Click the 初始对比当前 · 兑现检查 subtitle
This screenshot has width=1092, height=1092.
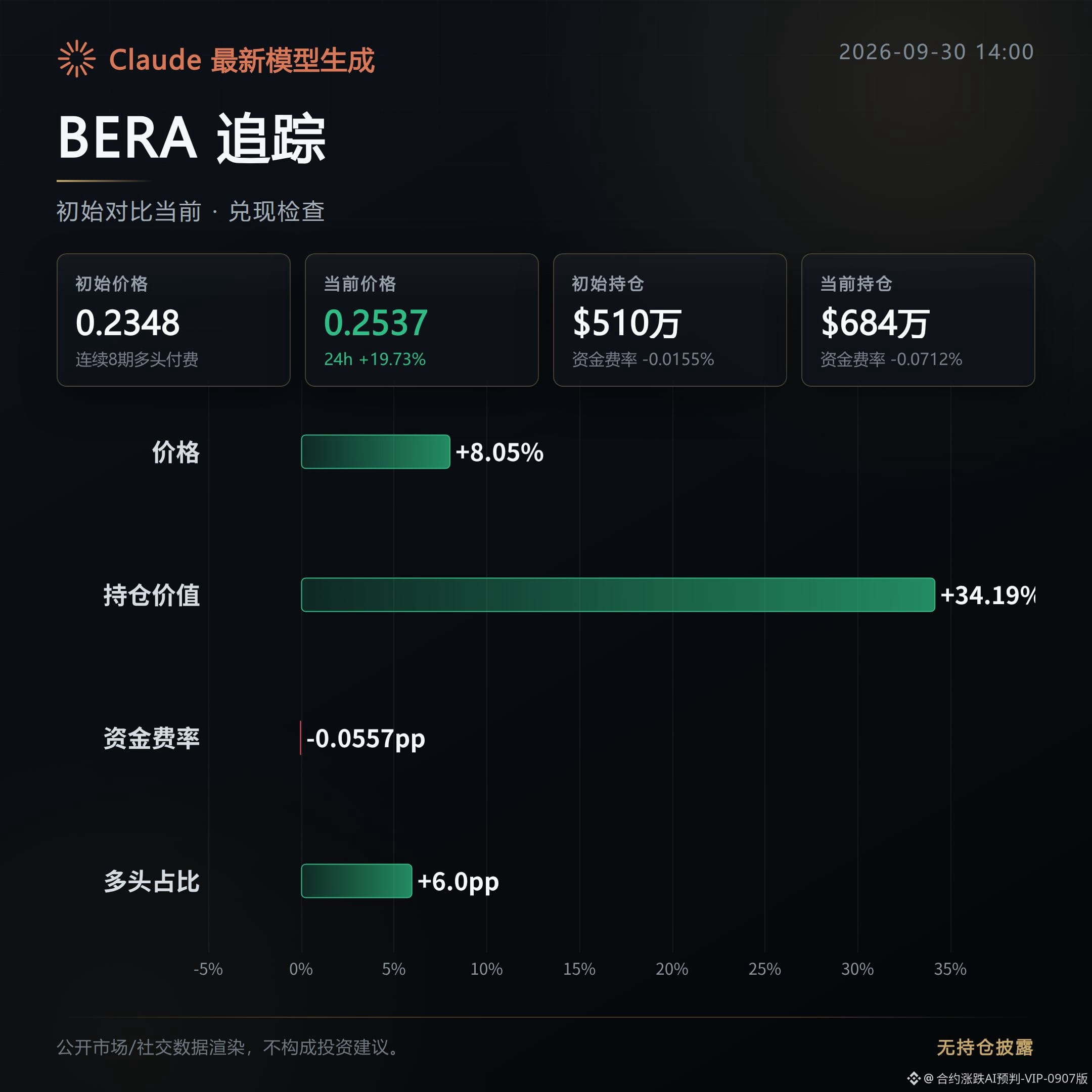coord(191,212)
